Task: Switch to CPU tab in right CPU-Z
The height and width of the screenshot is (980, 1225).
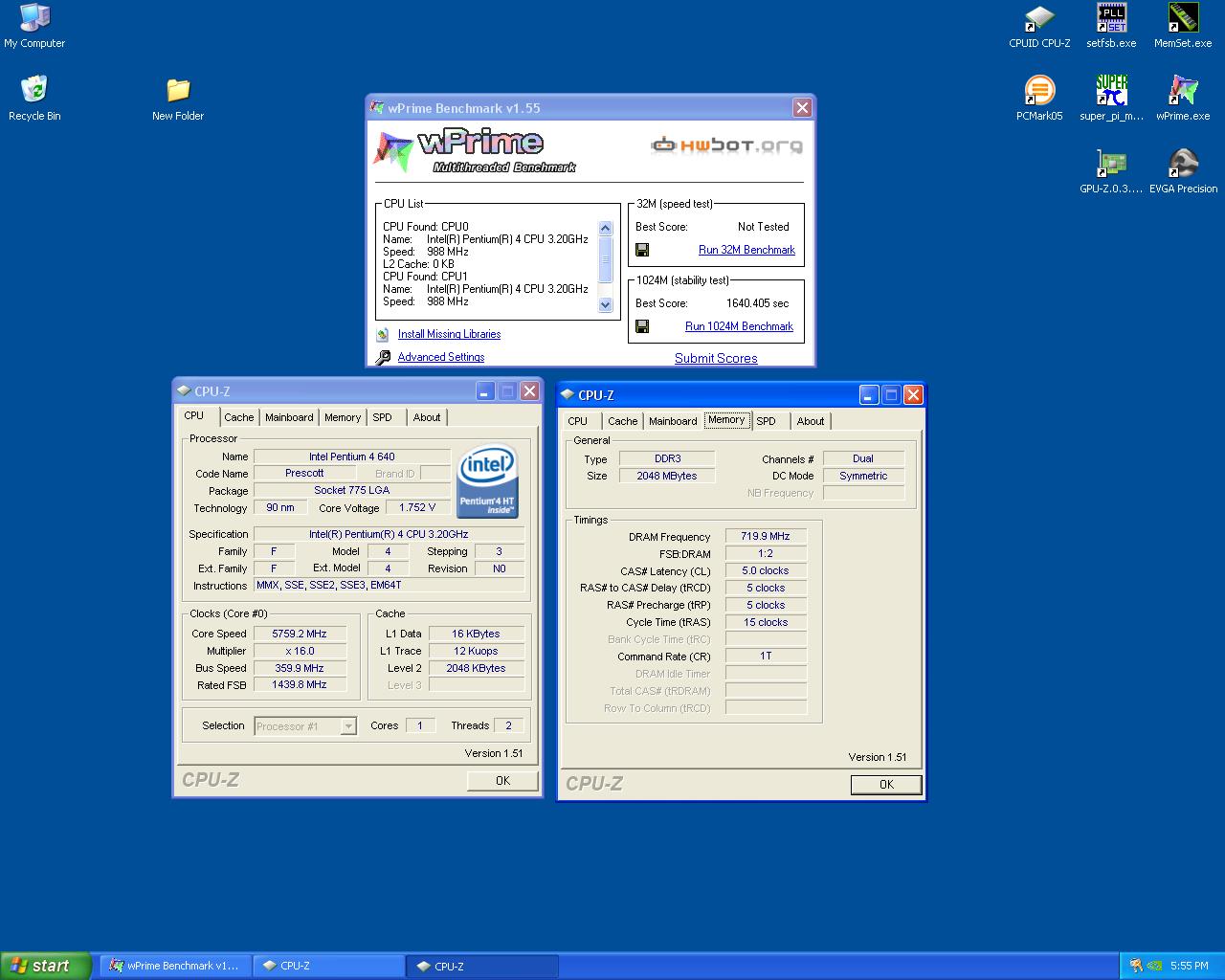Action: 578,421
